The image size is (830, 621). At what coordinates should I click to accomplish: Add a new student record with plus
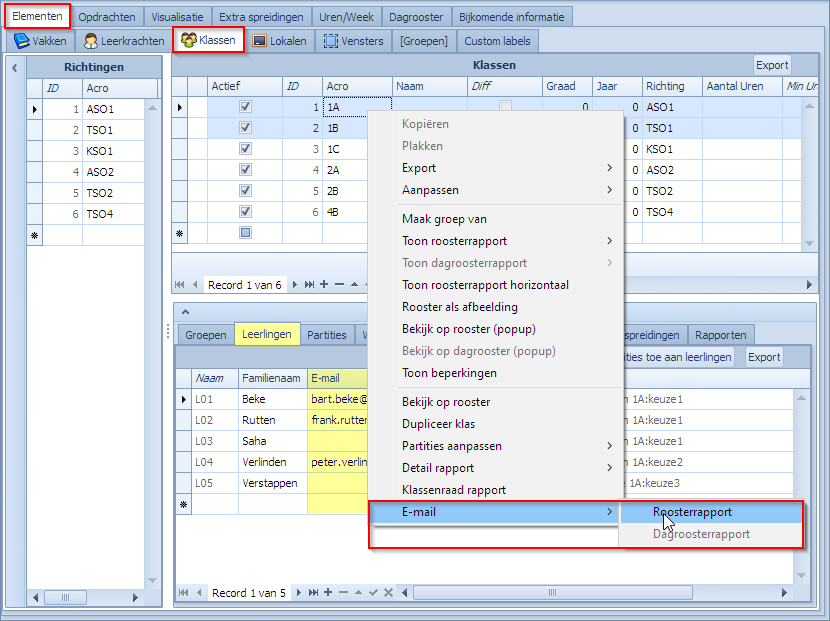point(328,592)
